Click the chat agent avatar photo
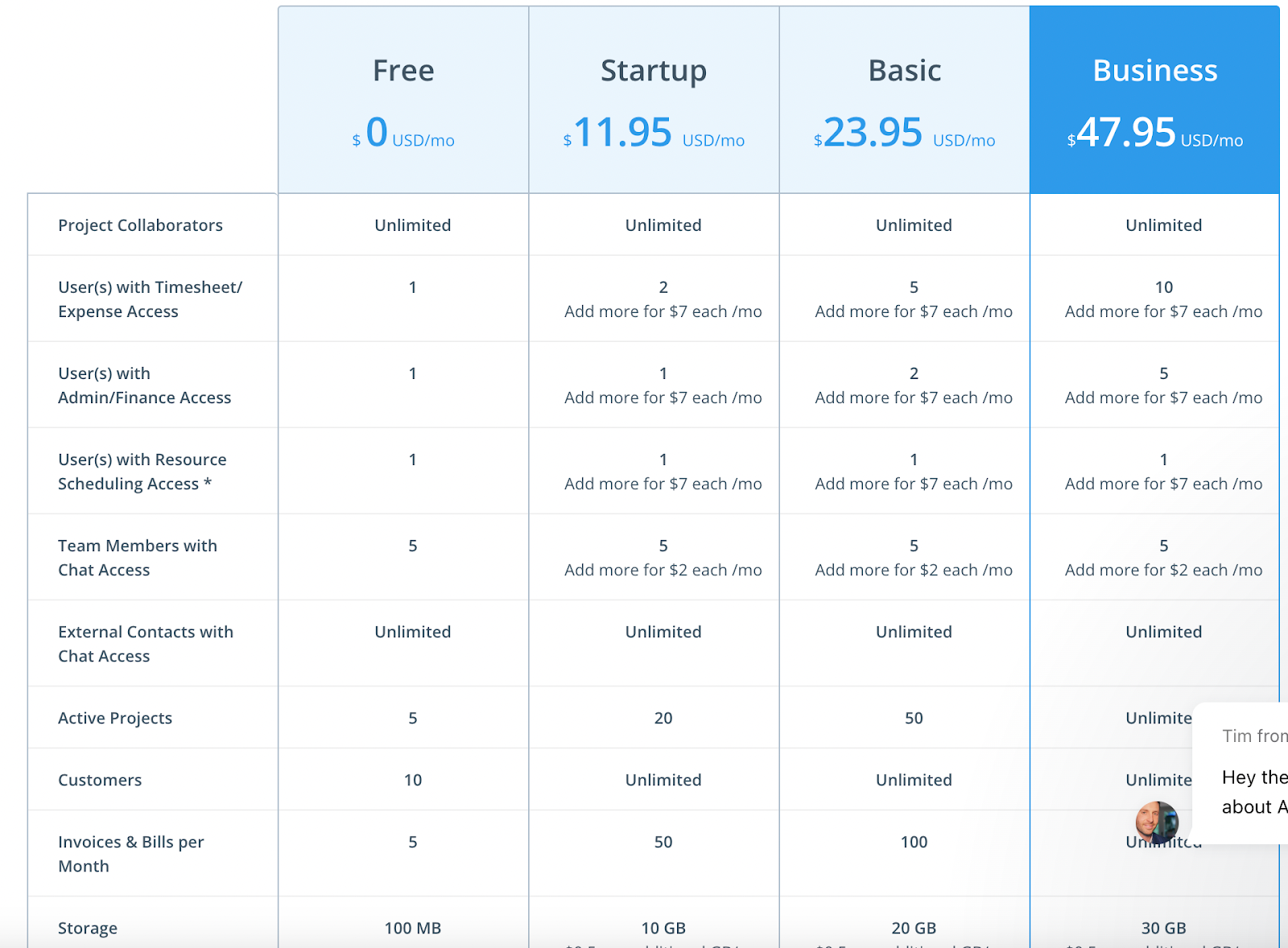This screenshot has width=1288, height=948. pyautogui.click(x=1157, y=822)
